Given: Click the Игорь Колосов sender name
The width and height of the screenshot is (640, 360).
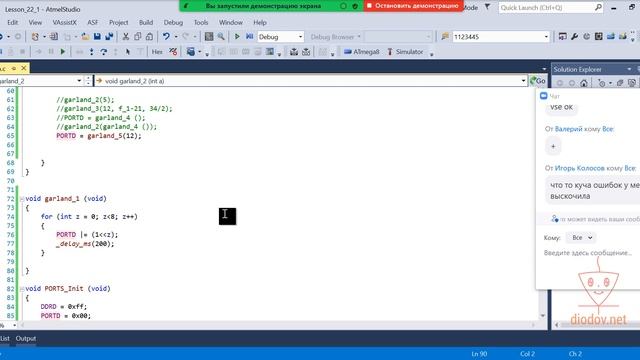Looking at the screenshot, I should tap(580, 168).
